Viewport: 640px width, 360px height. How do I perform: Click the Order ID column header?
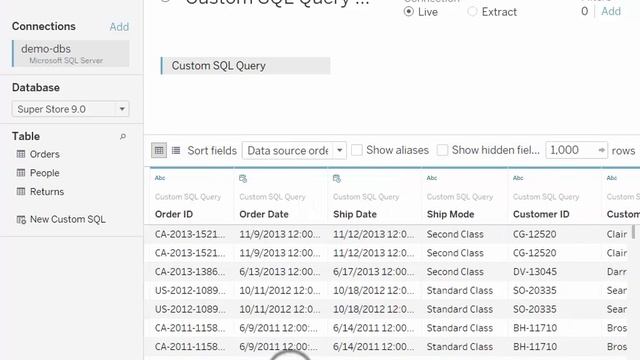tap(174, 214)
